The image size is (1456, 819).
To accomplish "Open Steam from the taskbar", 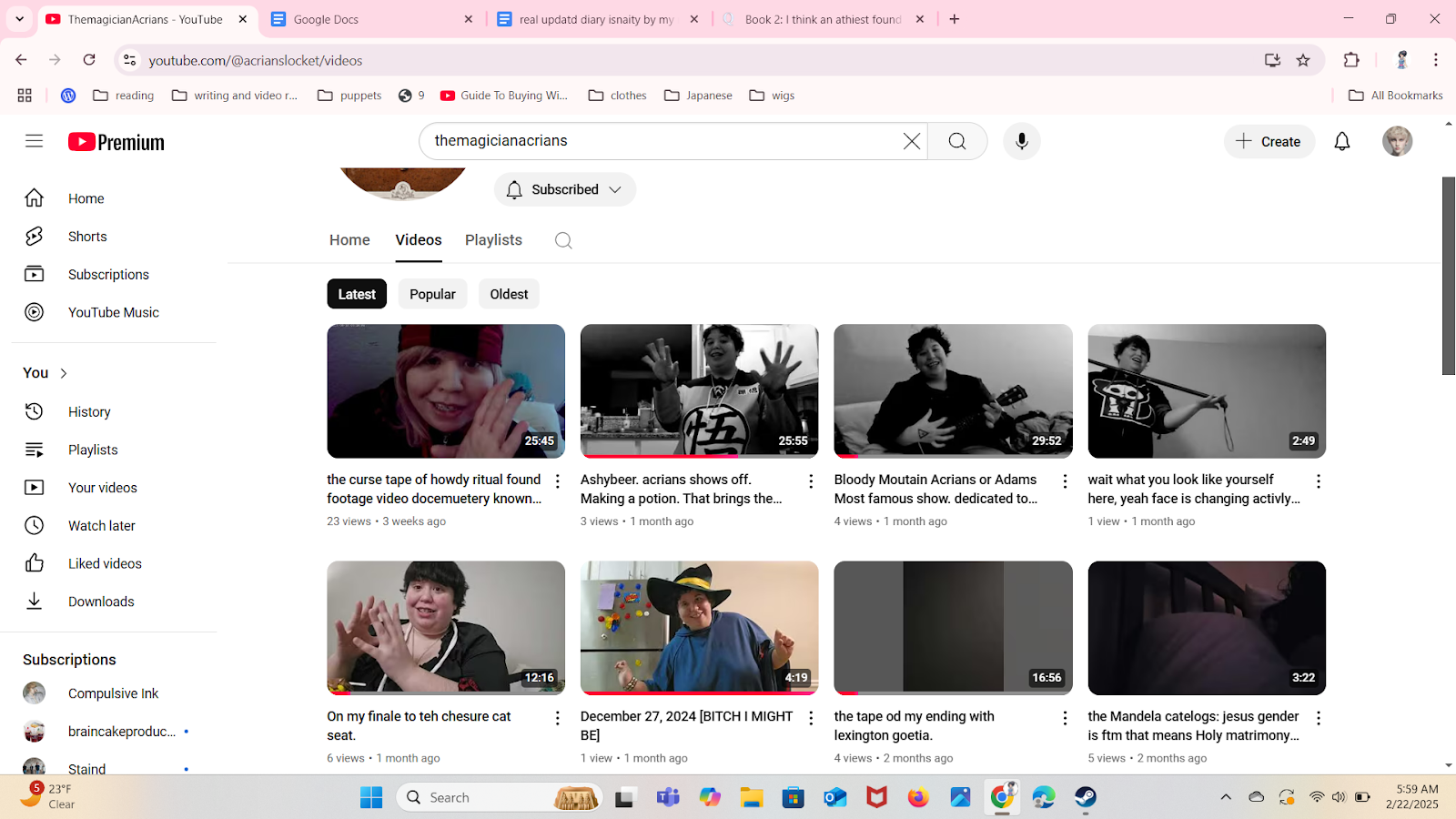I will pyautogui.click(x=1086, y=797).
